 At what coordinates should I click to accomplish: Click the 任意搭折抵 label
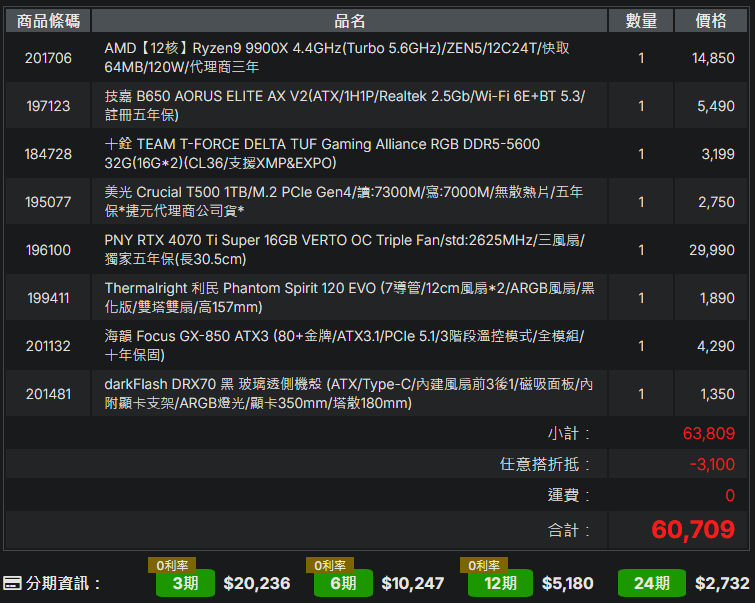(545, 464)
